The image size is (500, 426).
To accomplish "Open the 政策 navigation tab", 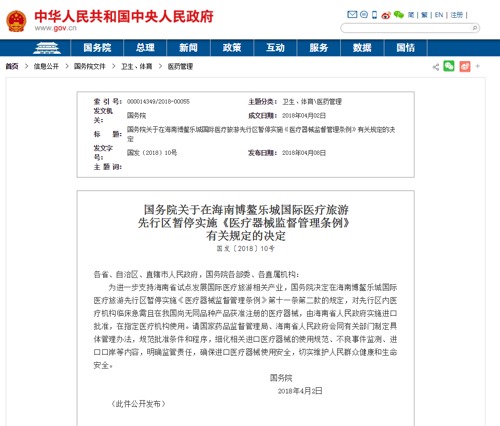I will point(232,48).
